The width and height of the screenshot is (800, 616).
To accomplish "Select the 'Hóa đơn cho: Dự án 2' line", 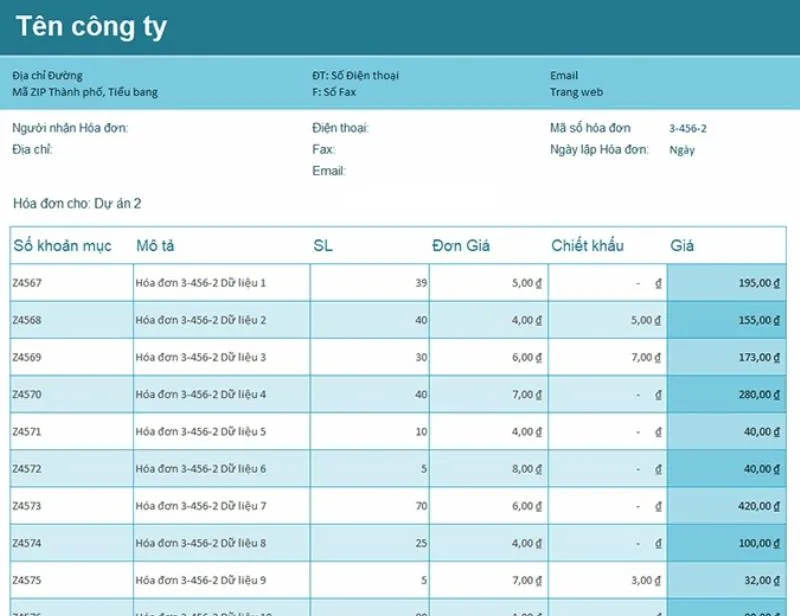I will (77, 203).
